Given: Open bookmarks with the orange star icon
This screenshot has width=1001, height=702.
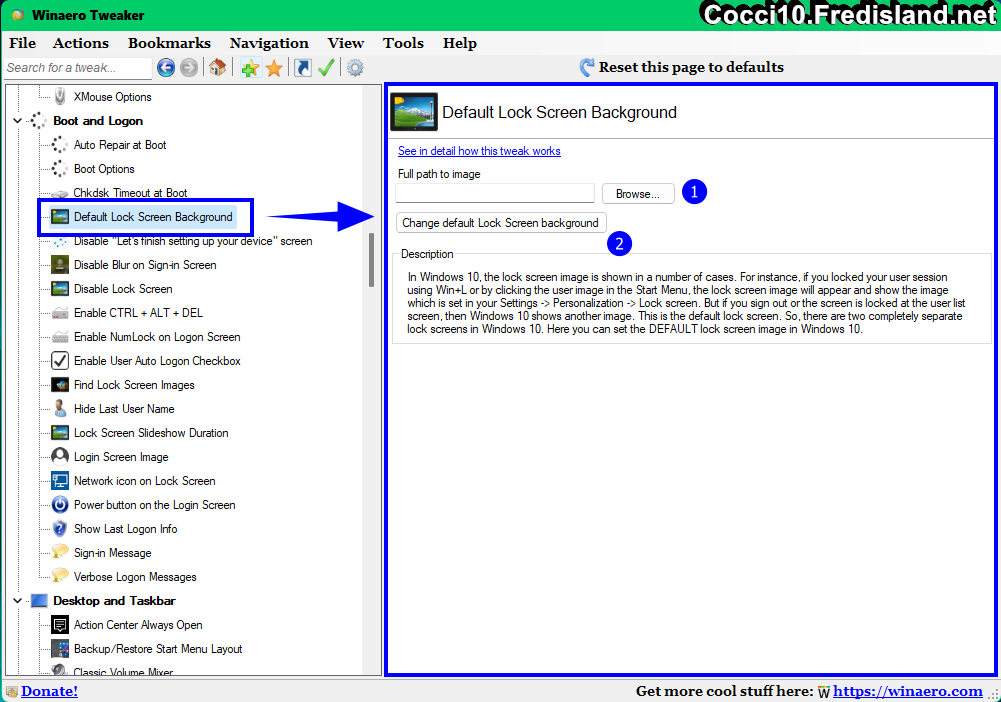Looking at the screenshot, I should click(275, 68).
